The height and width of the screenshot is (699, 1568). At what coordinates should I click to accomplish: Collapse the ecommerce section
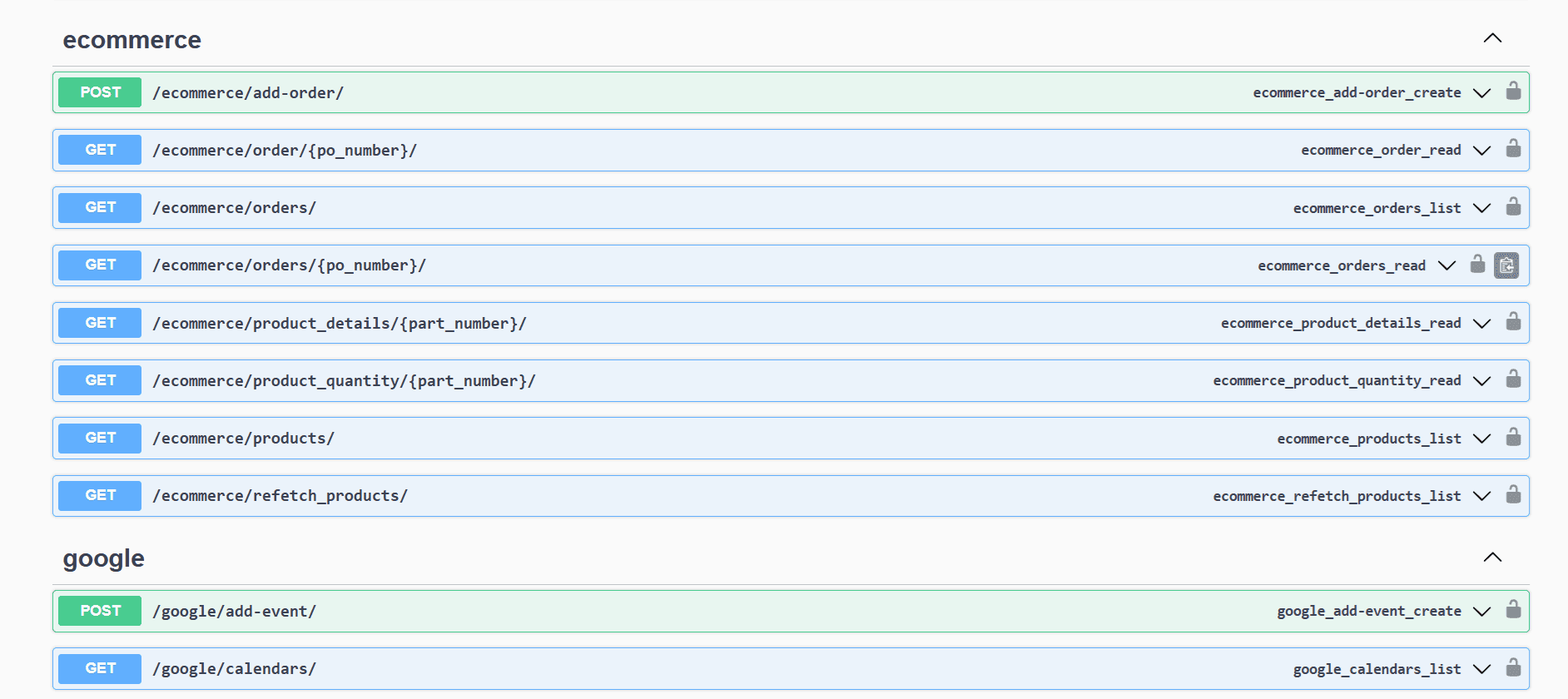(x=1492, y=38)
